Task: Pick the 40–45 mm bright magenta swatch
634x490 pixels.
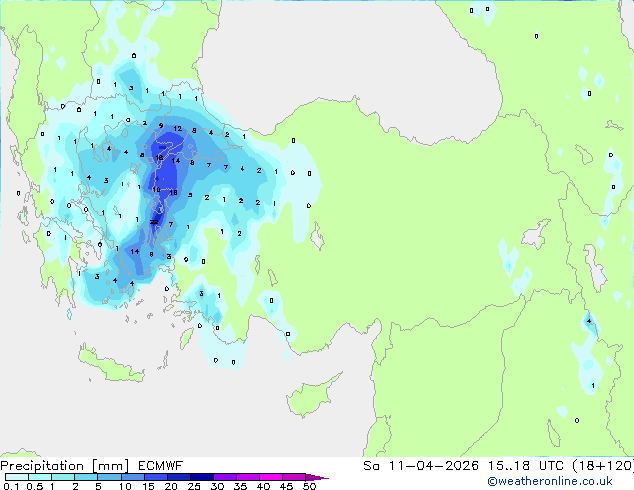Action: (271, 477)
